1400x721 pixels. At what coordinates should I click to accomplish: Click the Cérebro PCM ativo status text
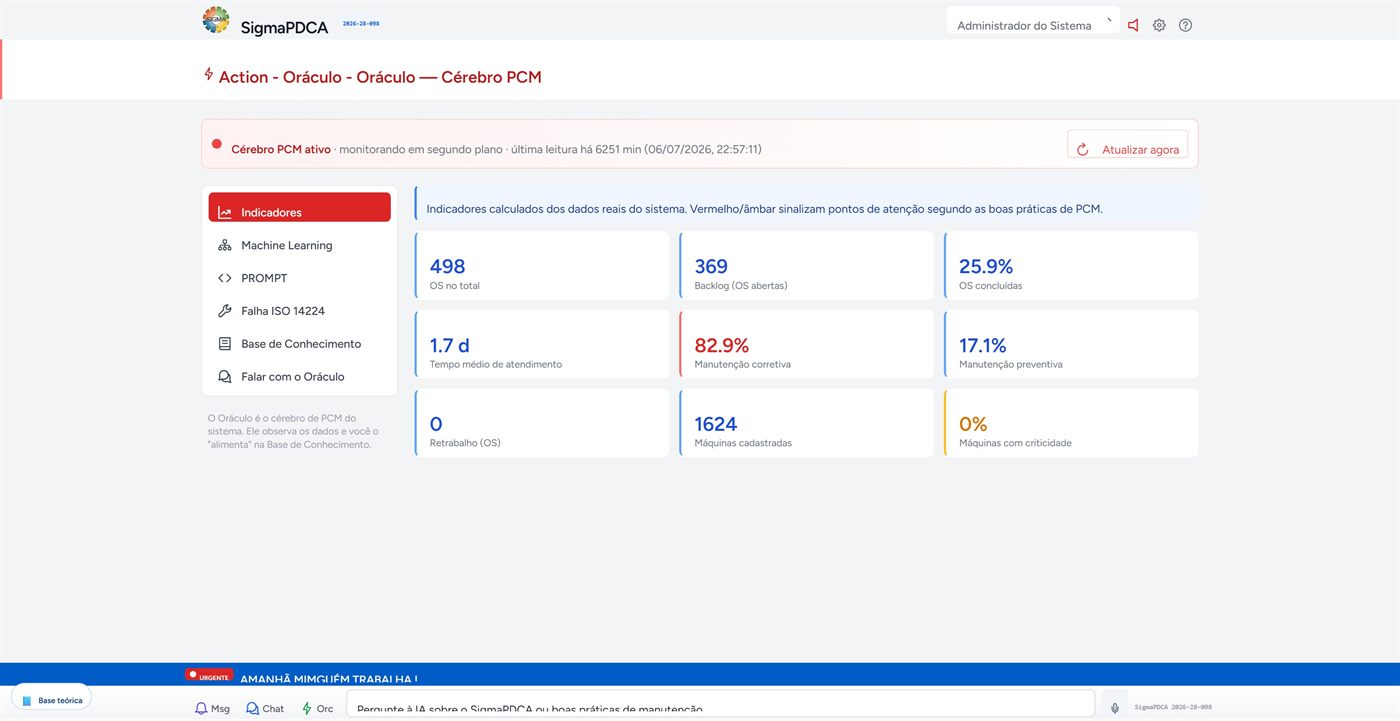[281, 149]
